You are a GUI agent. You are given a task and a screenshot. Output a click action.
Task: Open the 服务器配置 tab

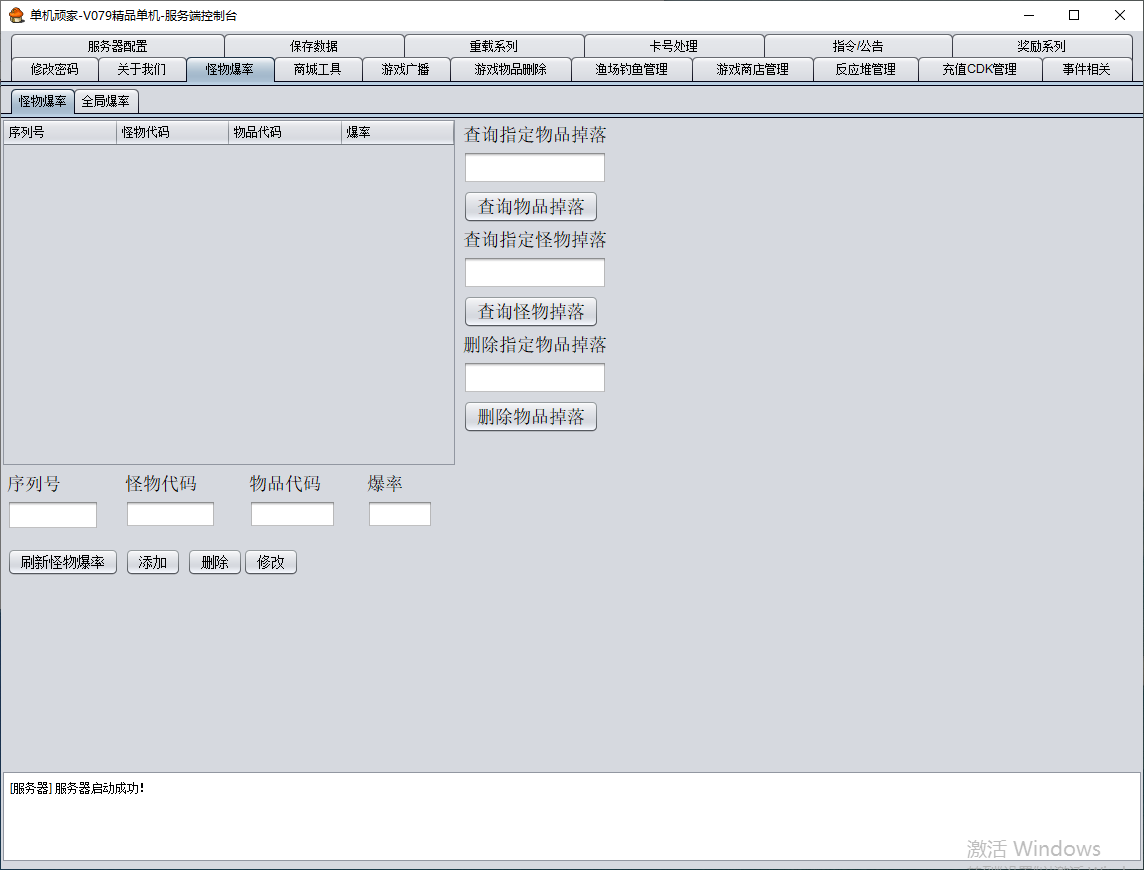117,46
